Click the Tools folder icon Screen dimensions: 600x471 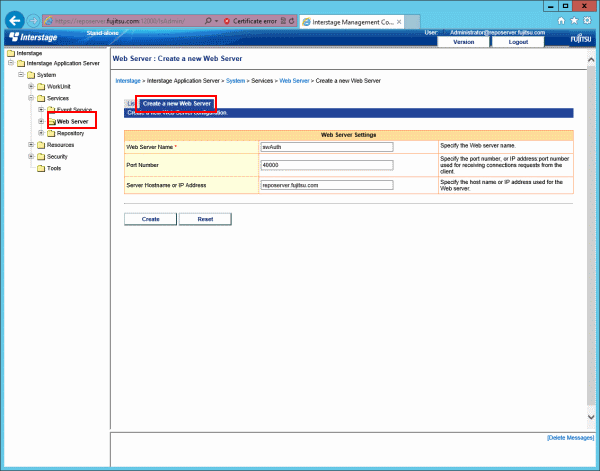click(41, 169)
